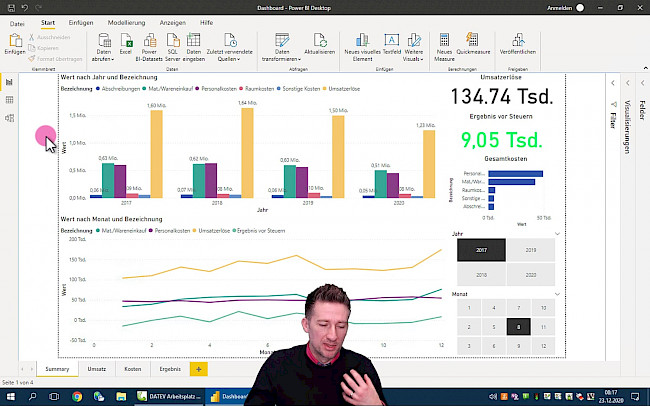650x406 pixels.
Task: Select year 2020 in Jahr slicer
Action: click(x=531, y=275)
